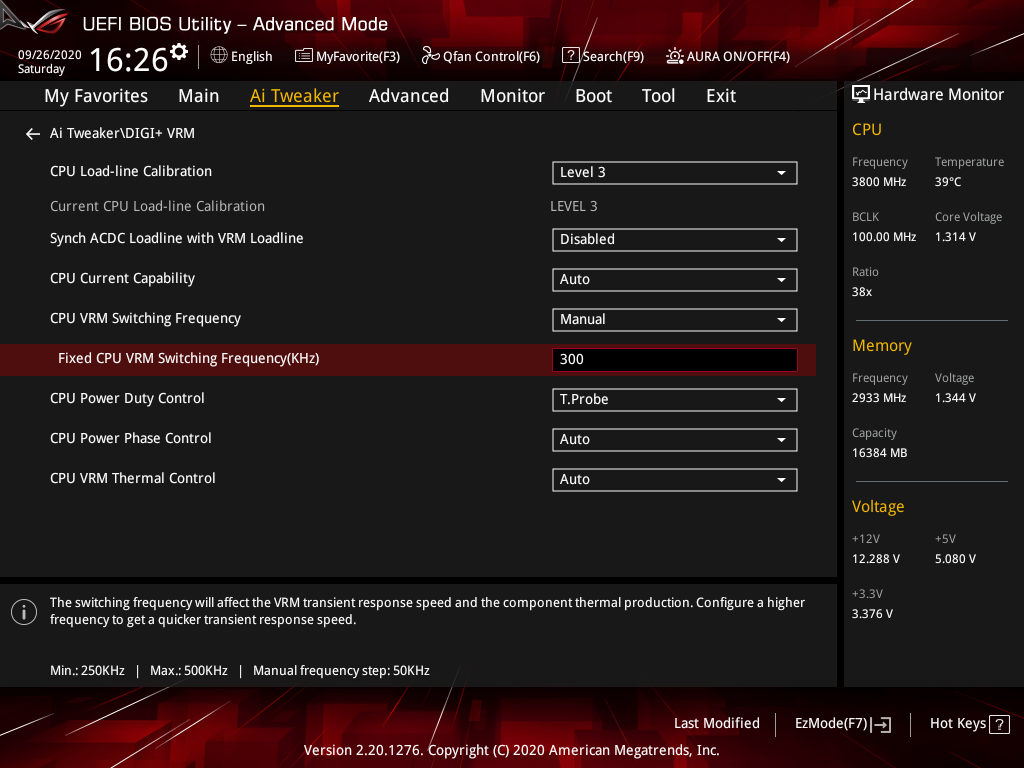Click the settings gear icon next to the clock
This screenshot has width=1024, height=768.
(x=179, y=52)
